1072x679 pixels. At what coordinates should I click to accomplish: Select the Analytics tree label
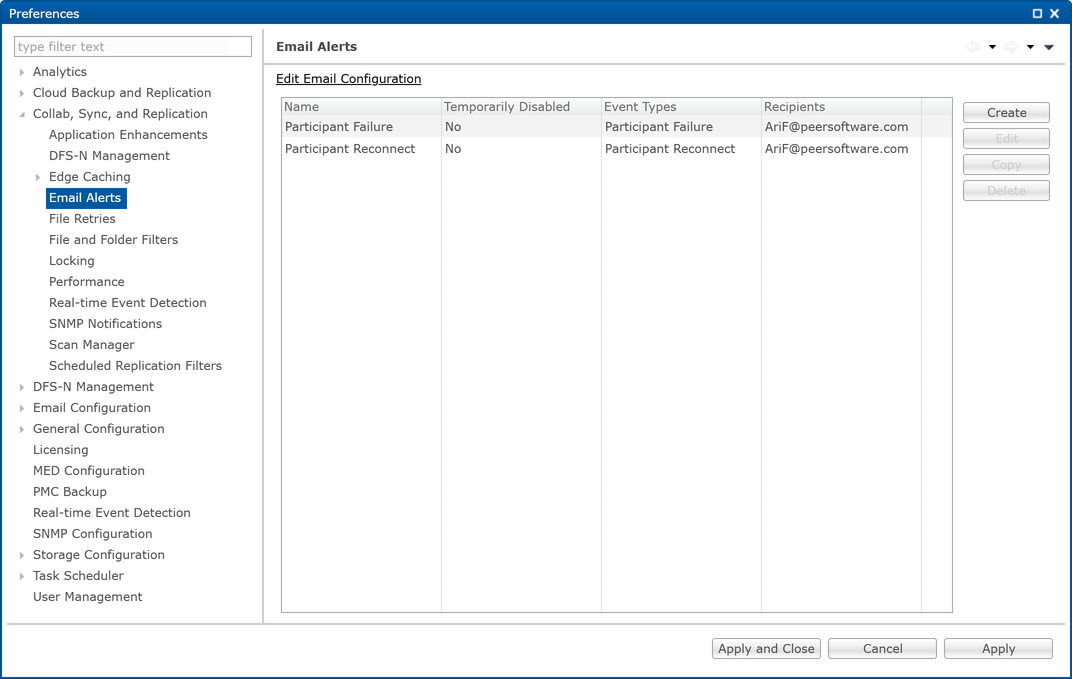click(x=60, y=72)
